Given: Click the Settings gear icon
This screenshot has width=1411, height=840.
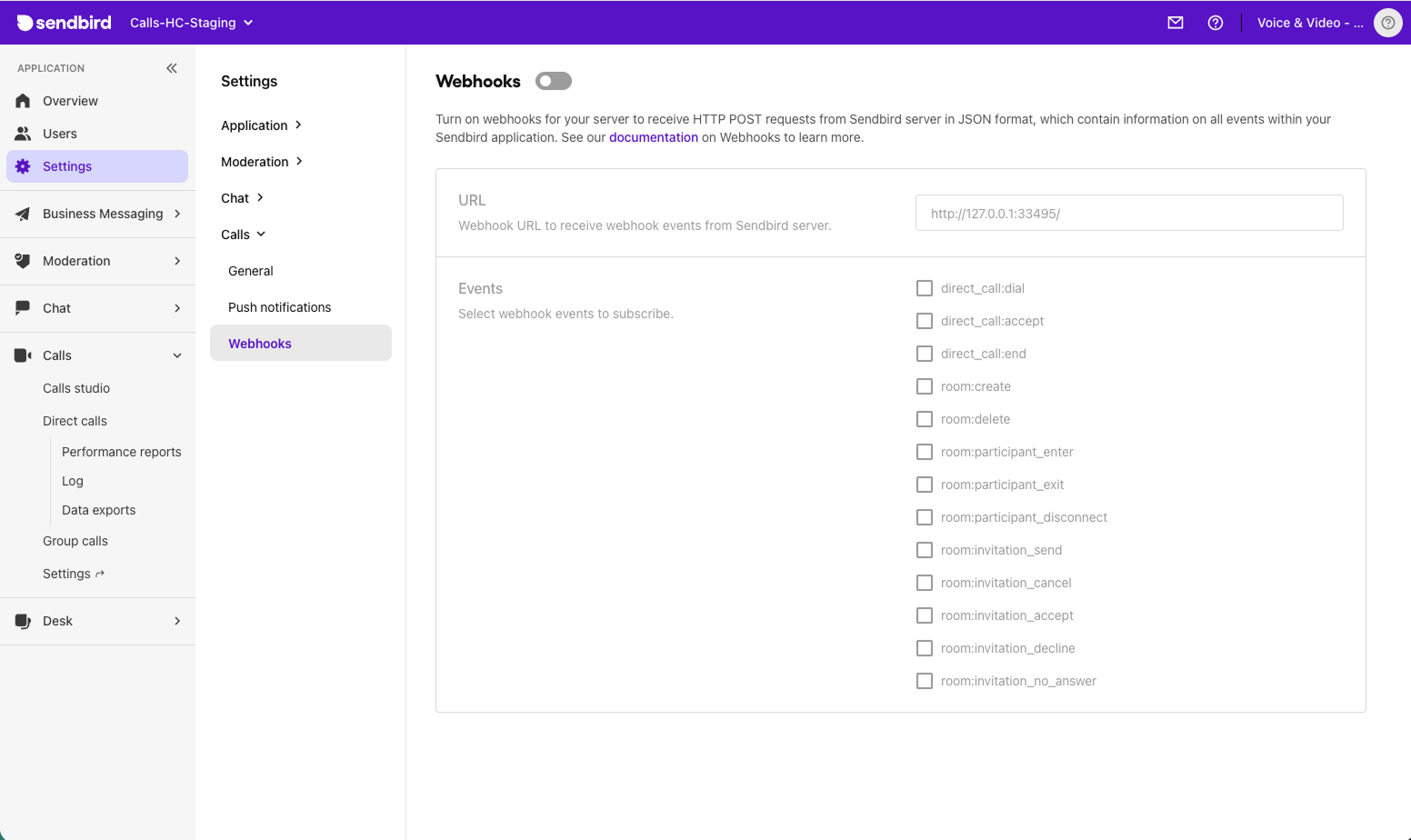Looking at the screenshot, I should 23,166.
